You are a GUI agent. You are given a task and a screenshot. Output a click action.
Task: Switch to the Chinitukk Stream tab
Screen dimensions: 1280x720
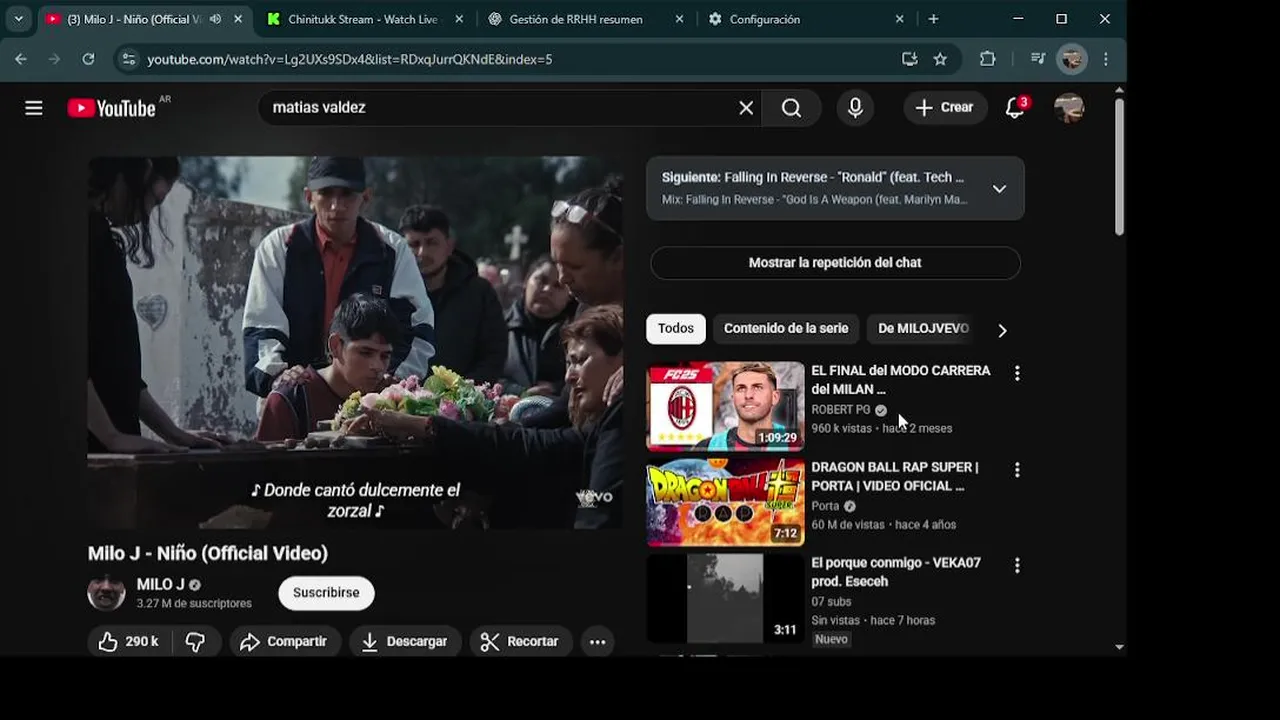[x=363, y=19]
